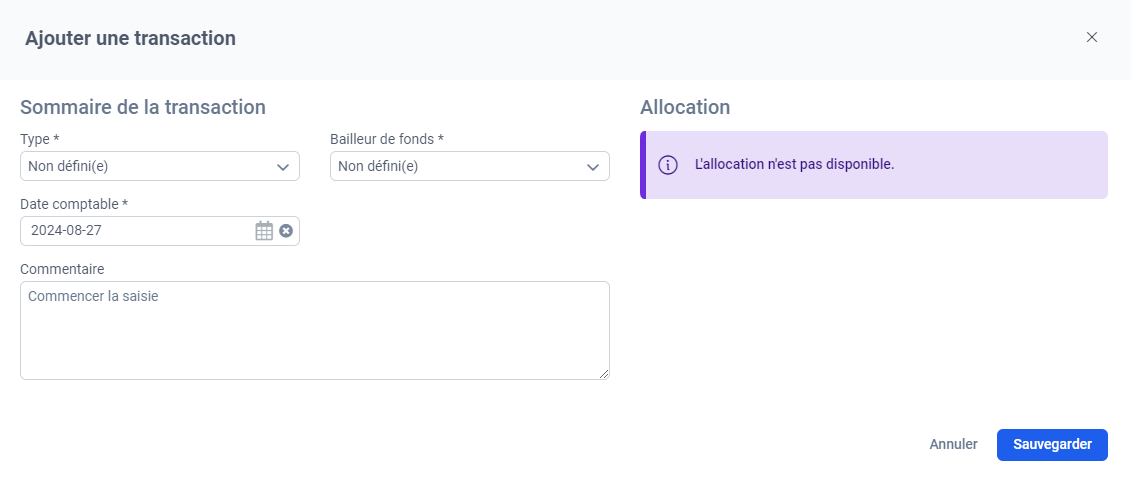The height and width of the screenshot is (479, 1131).
Task: Open the Type dropdown showing Non défini(e)
Action: (159, 166)
